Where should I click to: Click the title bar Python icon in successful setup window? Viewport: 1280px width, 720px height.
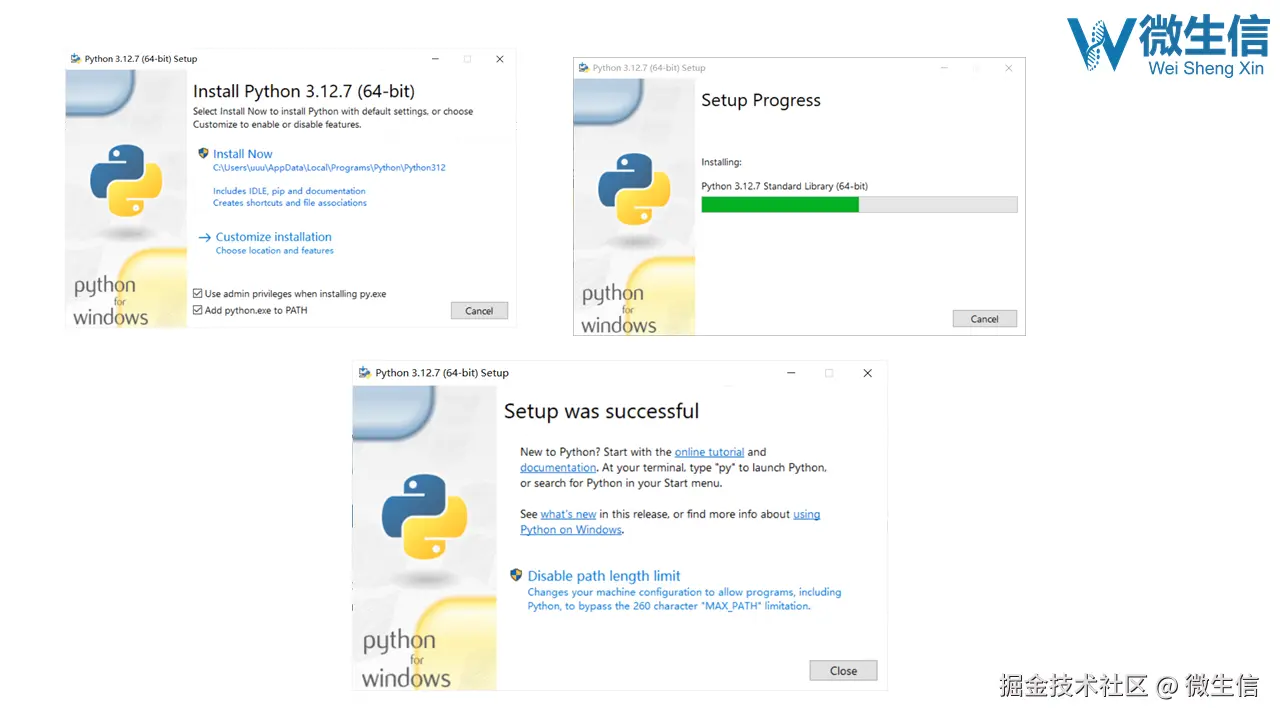365,373
